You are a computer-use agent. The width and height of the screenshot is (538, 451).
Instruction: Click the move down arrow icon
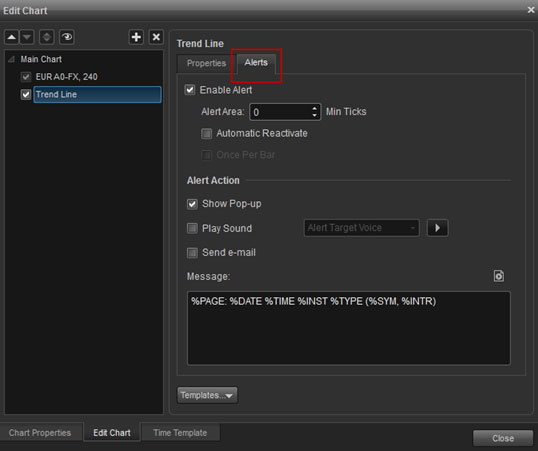(27, 37)
